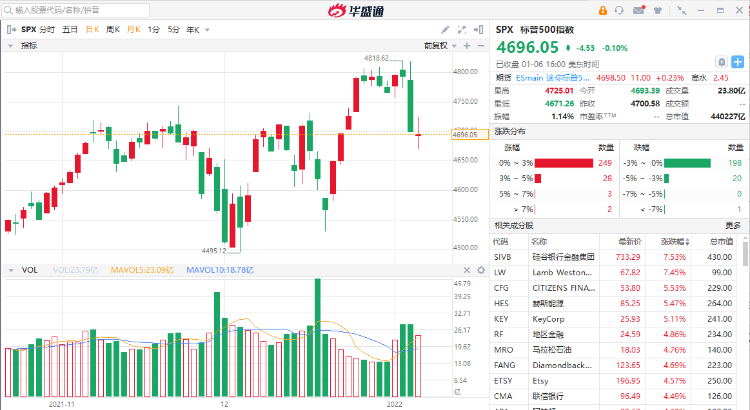Click the MAVOL5 indicator label
The height and width of the screenshot is (410, 750).
click(x=142, y=270)
